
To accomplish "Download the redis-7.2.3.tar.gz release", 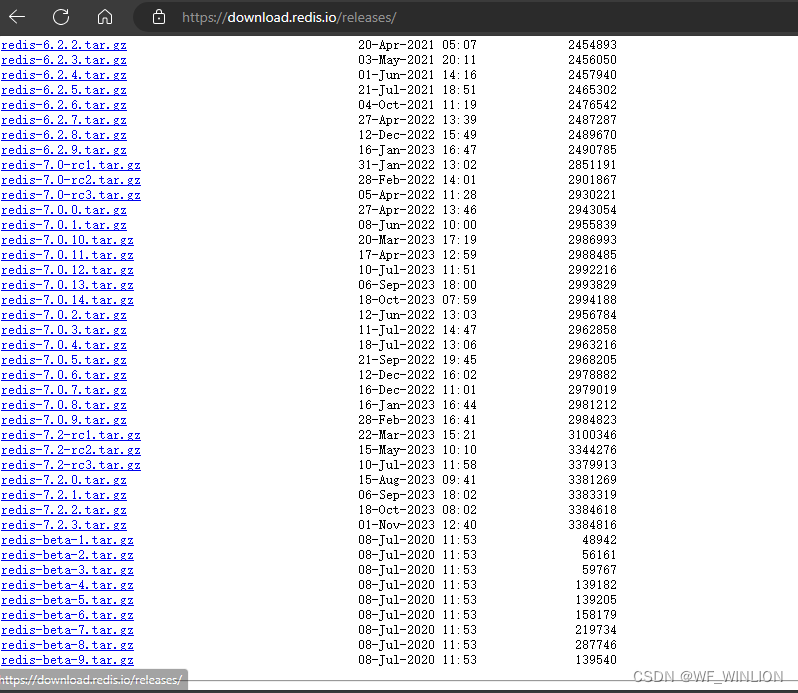I will [x=64, y=526].
